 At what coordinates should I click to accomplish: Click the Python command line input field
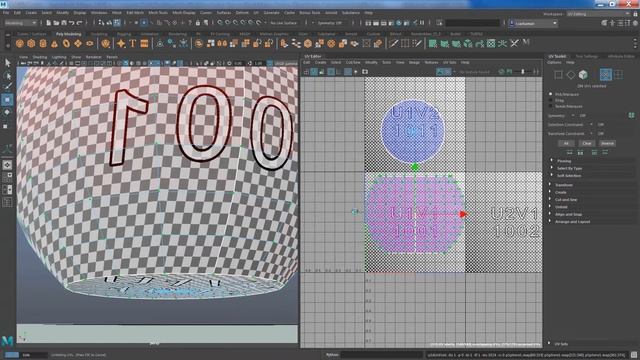pyautogui.click(x=382, y=355)
